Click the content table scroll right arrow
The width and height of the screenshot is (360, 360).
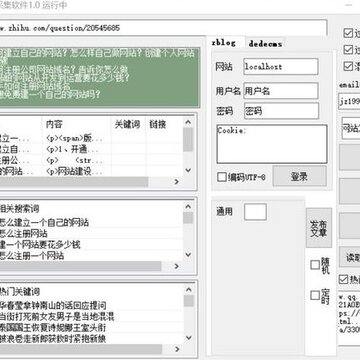coord(176,182)
